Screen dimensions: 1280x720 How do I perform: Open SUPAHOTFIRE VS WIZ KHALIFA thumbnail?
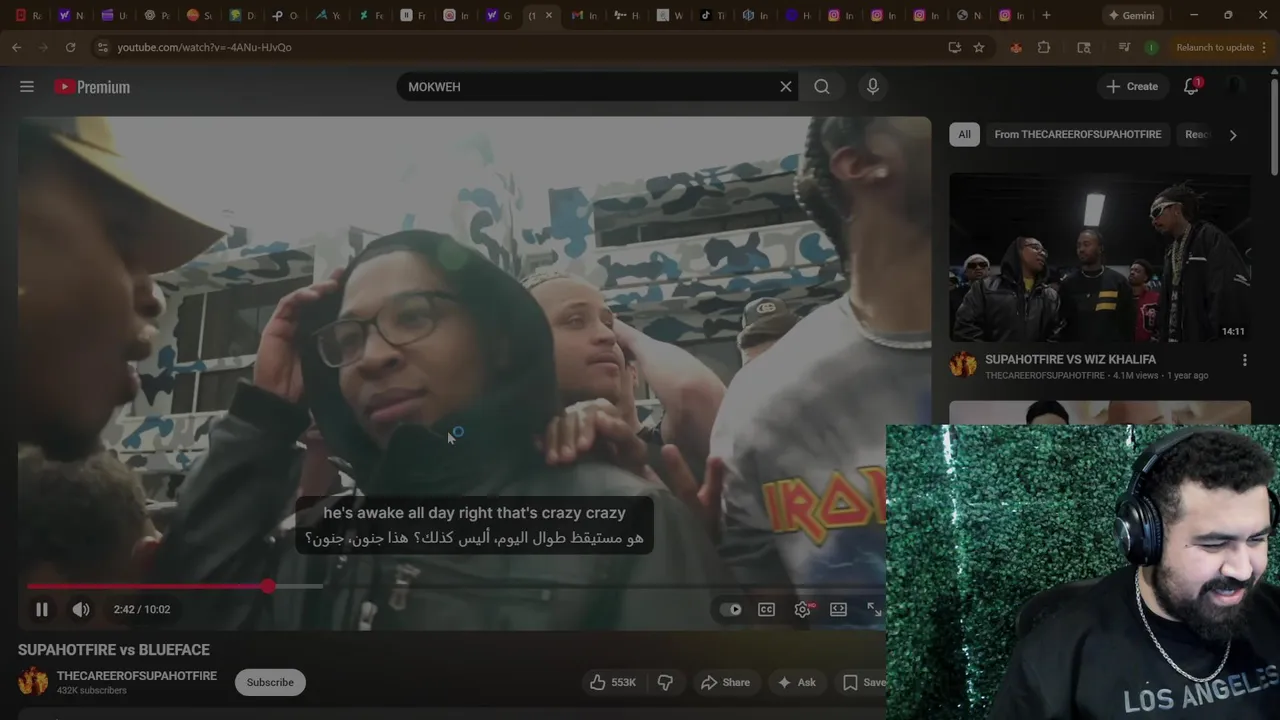pyautogui.click(x=1100, y=258)
